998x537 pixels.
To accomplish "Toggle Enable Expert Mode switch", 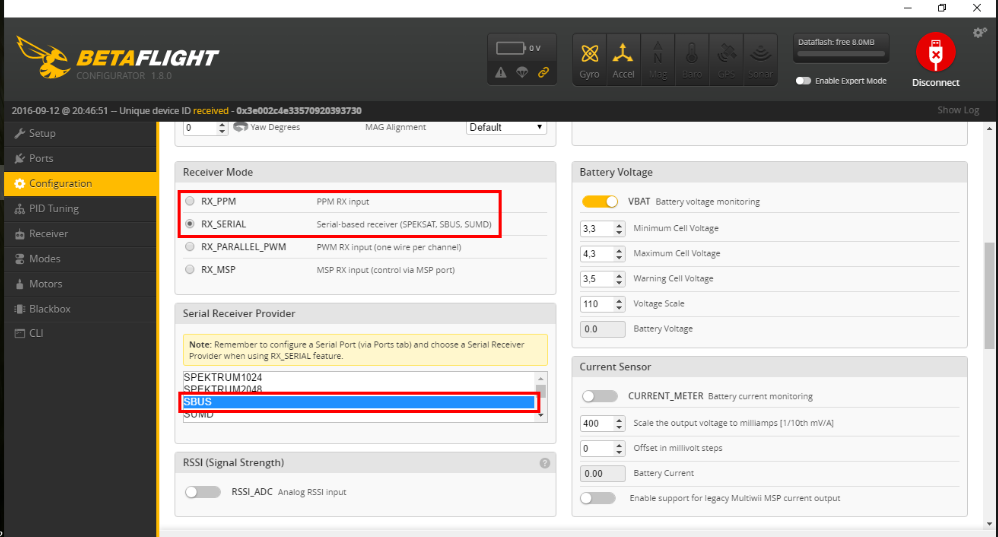I will pyautogui.click(x=803, y=81).
